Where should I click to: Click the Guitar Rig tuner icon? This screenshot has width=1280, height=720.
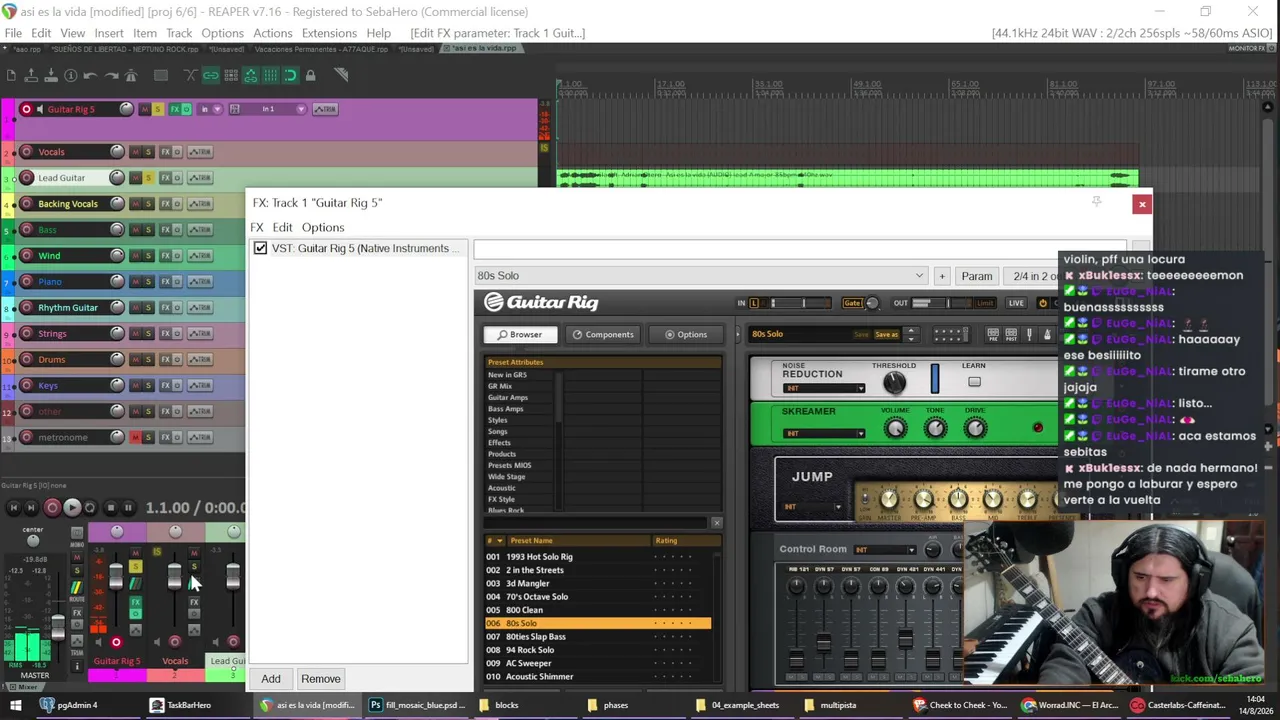click(1028, 335)
